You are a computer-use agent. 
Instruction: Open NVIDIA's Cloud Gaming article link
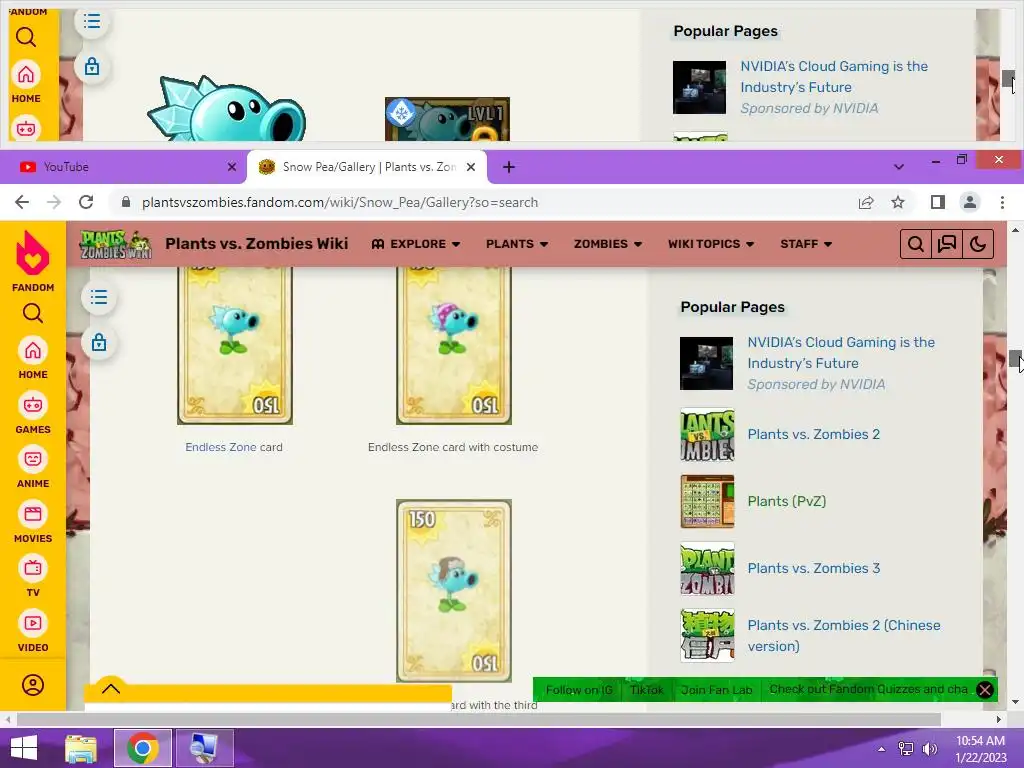[x=841, y=353]
